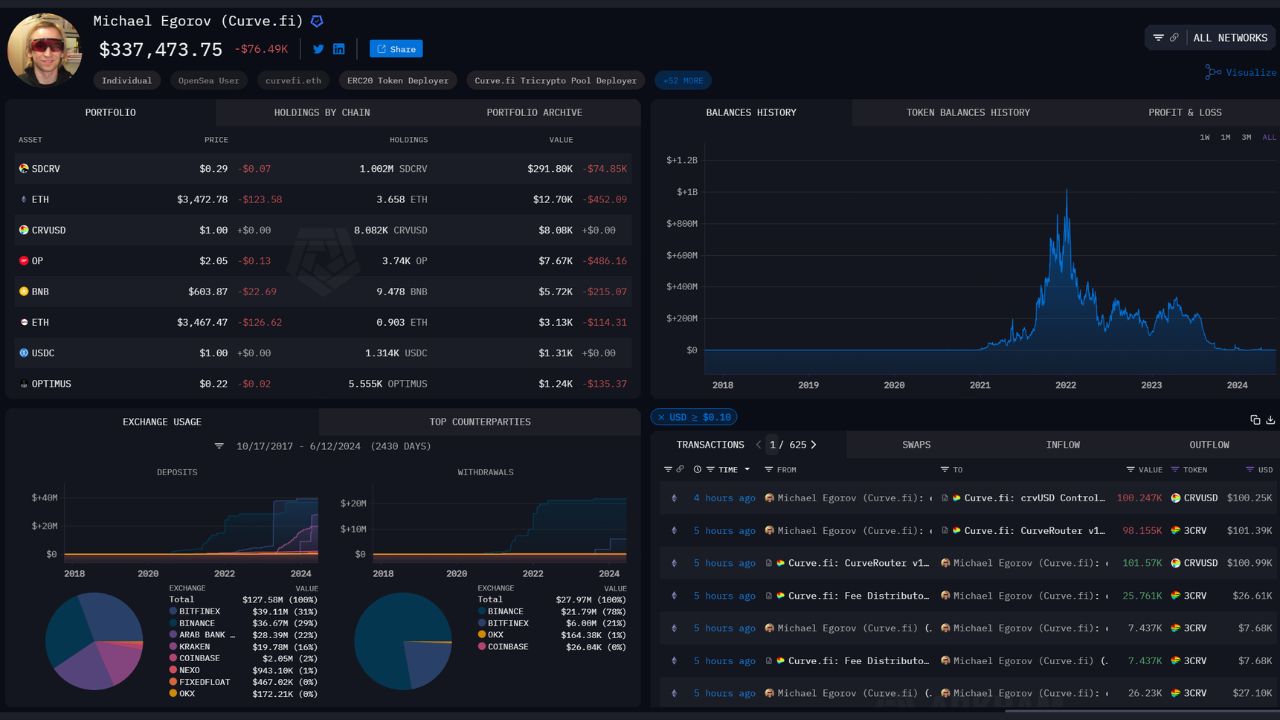Download transactions using the download icon
This screenshot has width=1280, height=720.
click(1271, 420)
